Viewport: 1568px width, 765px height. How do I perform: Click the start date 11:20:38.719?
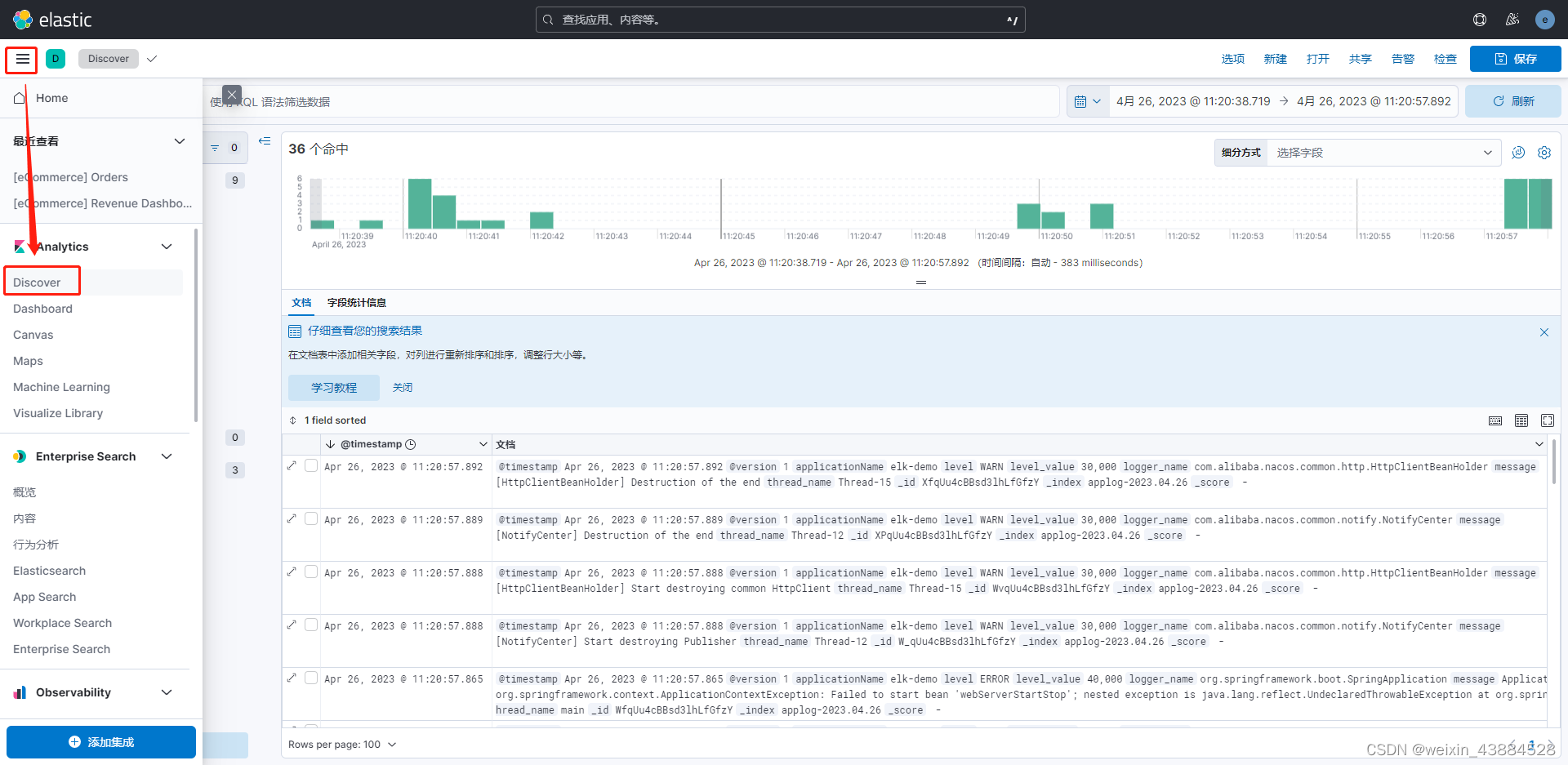1193,101
